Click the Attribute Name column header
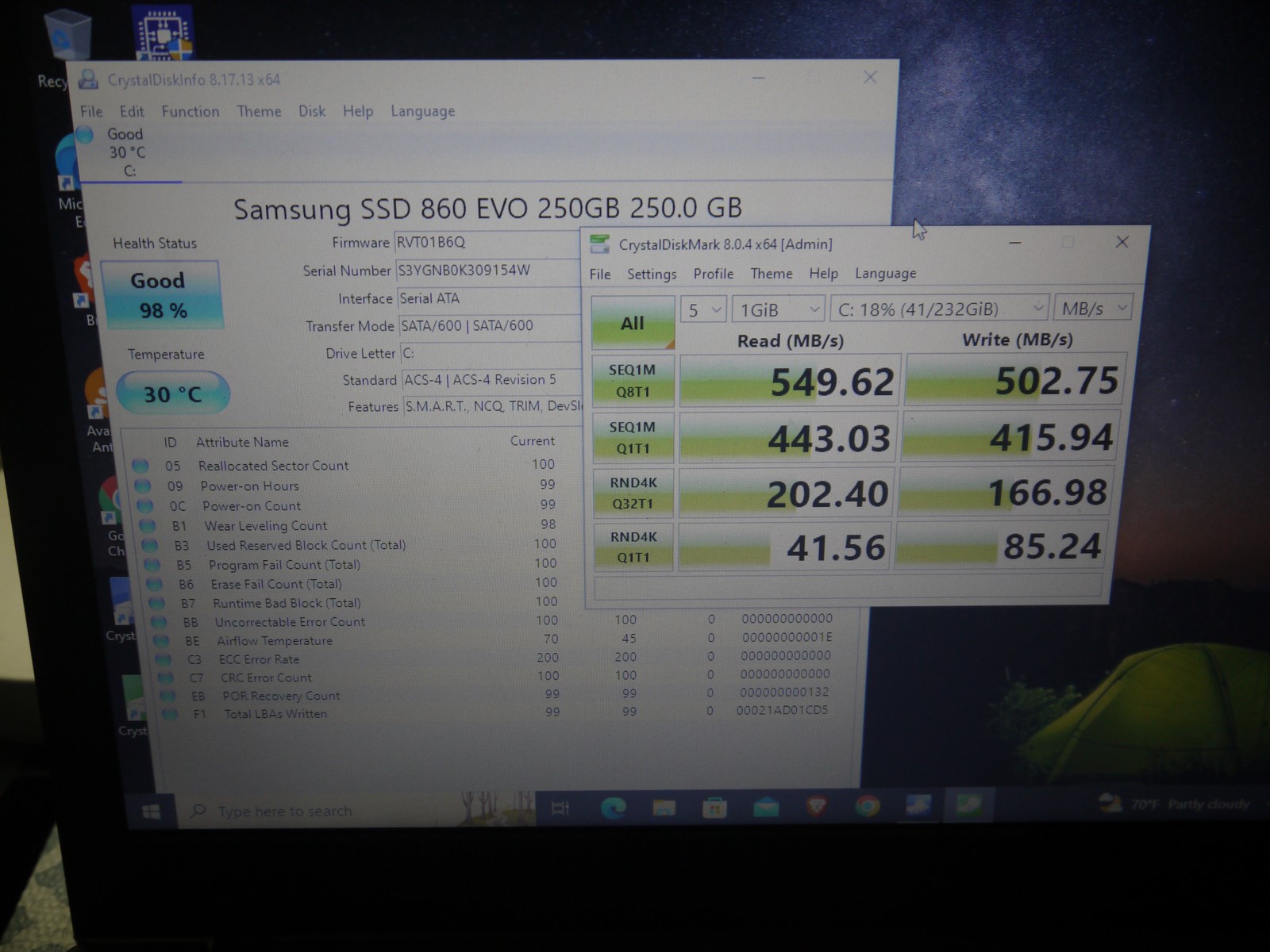Screen dimensions: 1270x952 click(x=242, y=442)
